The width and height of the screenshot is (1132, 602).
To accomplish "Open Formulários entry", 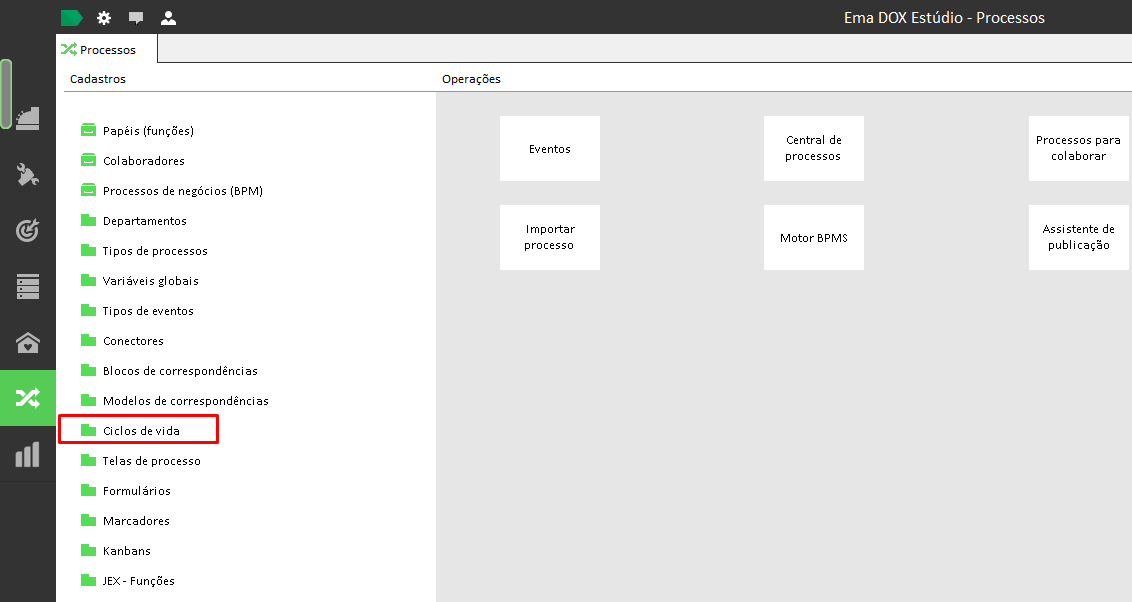I will (136, 491).
